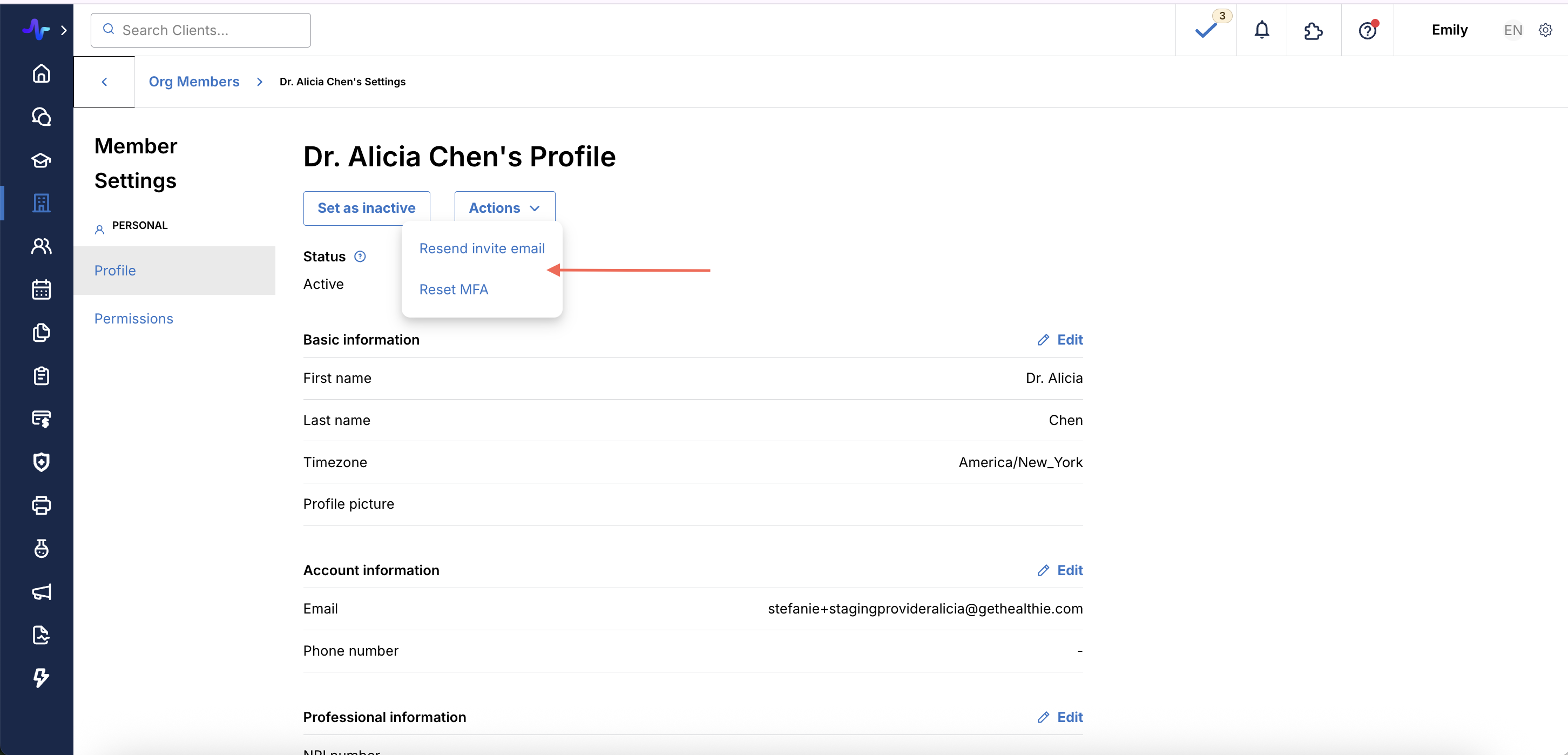
Task: Open the puzzle piece integrations icon
Action: click(1313, 30)
